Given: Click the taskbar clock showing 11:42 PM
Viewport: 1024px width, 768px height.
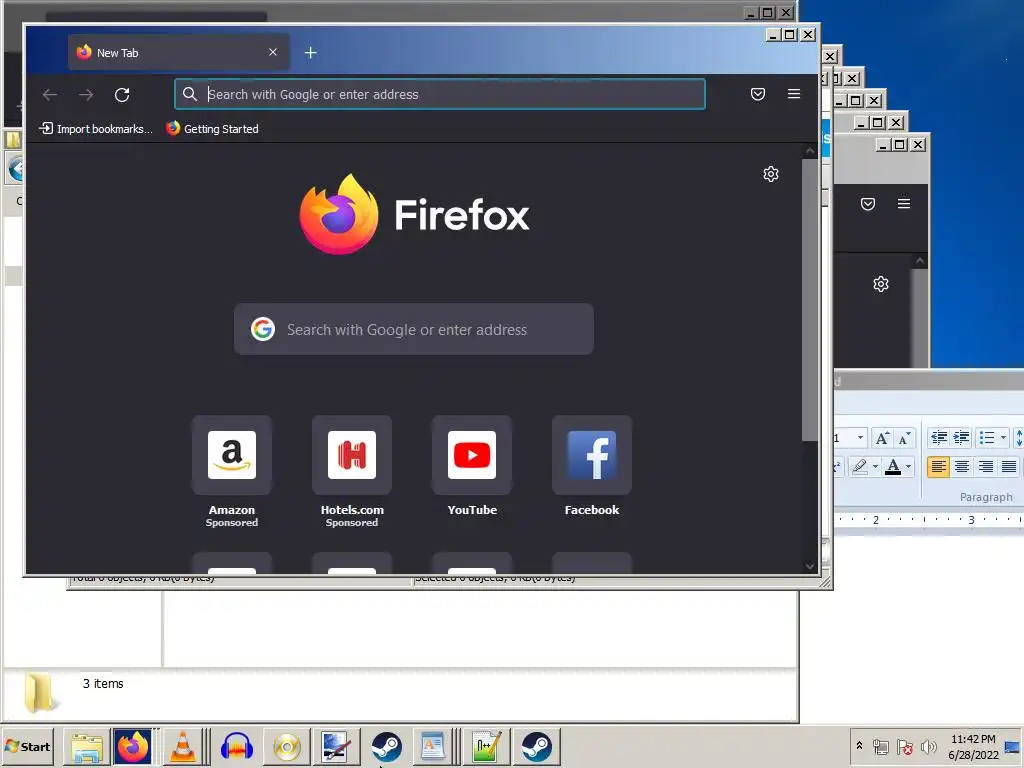Looking at the screenshot, I should pos(973,746).
